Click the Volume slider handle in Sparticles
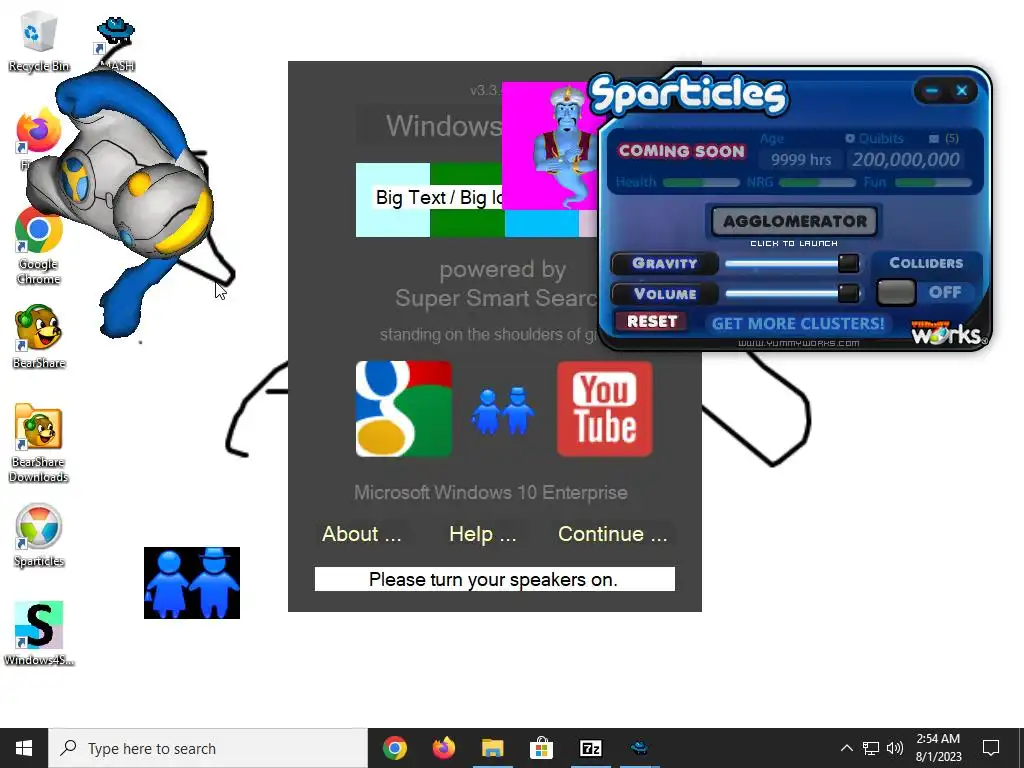 point(848,293)
